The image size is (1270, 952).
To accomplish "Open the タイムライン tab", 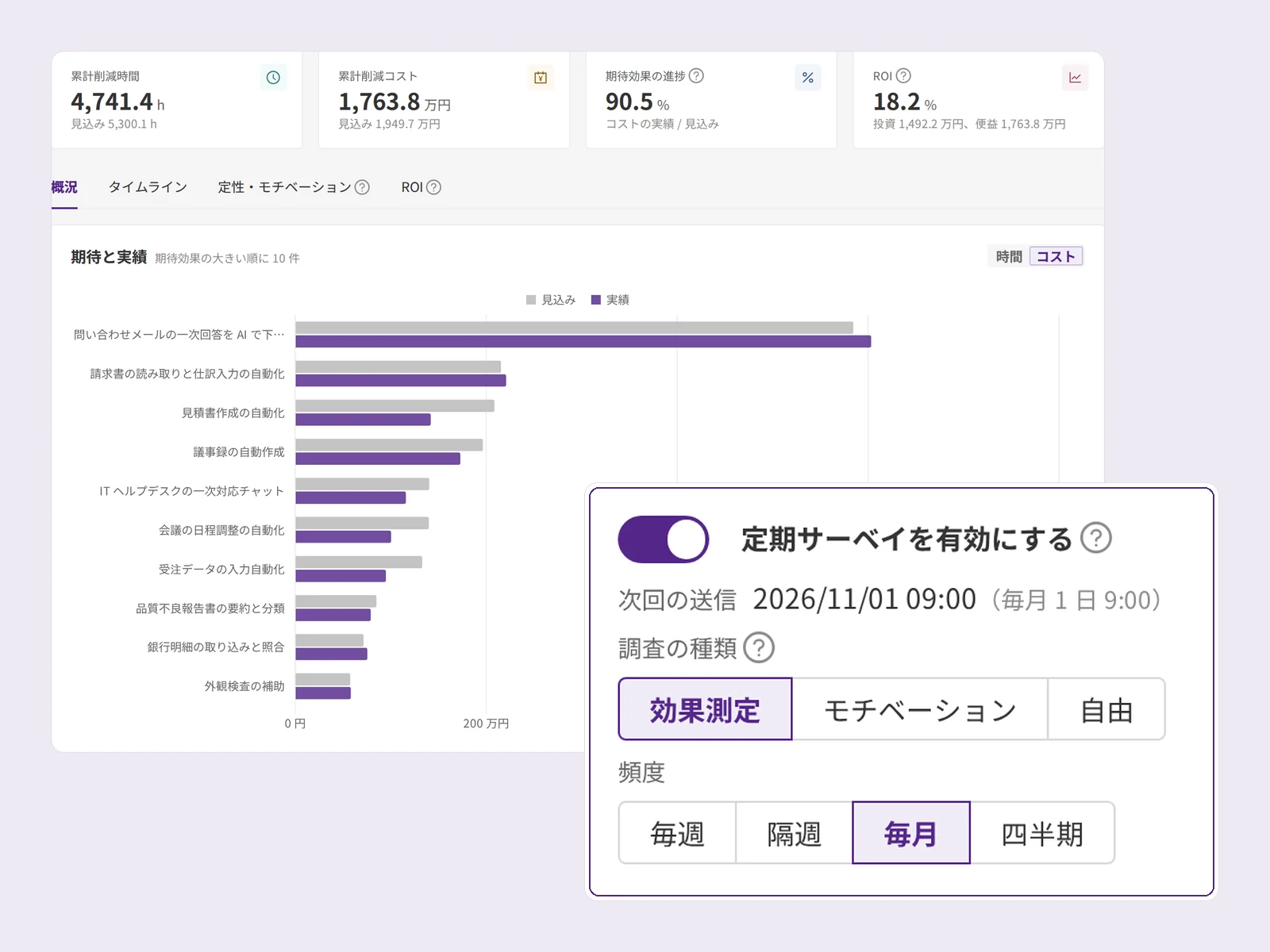I will coord(148,187).
